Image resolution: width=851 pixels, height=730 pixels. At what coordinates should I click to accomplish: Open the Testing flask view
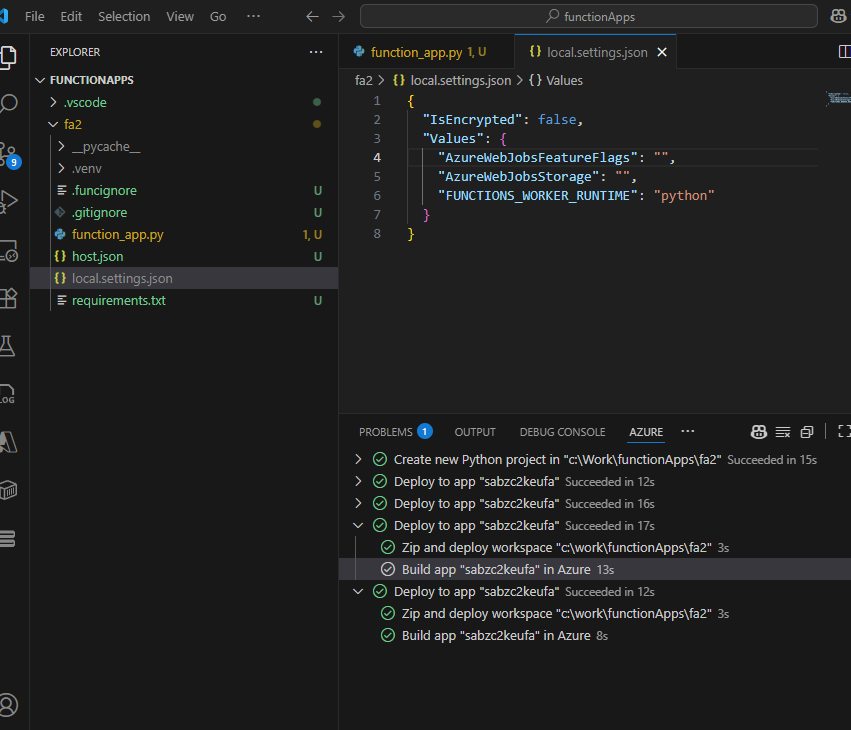(x=8, y=346)
